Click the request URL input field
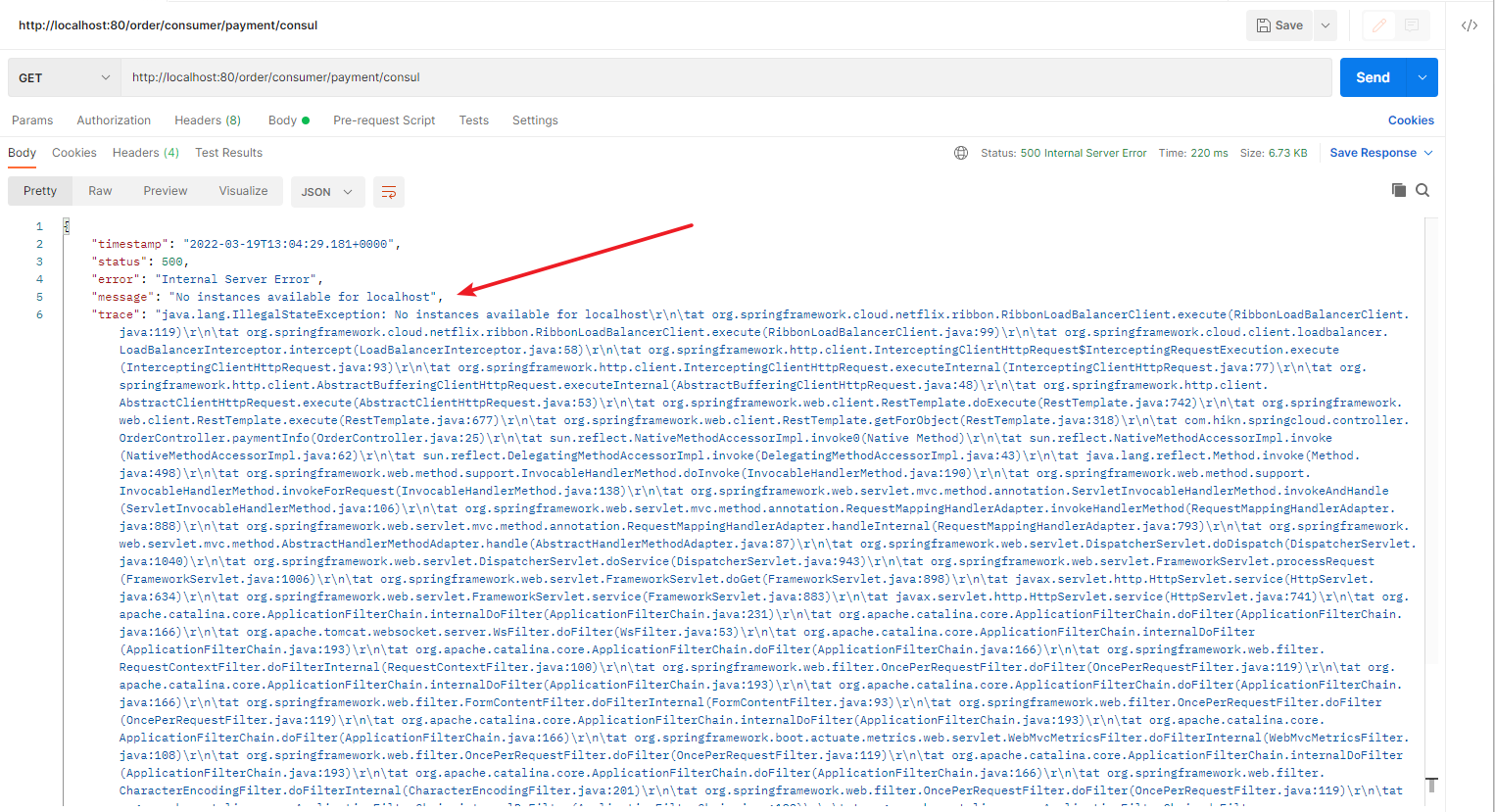 tap(686, 76)
